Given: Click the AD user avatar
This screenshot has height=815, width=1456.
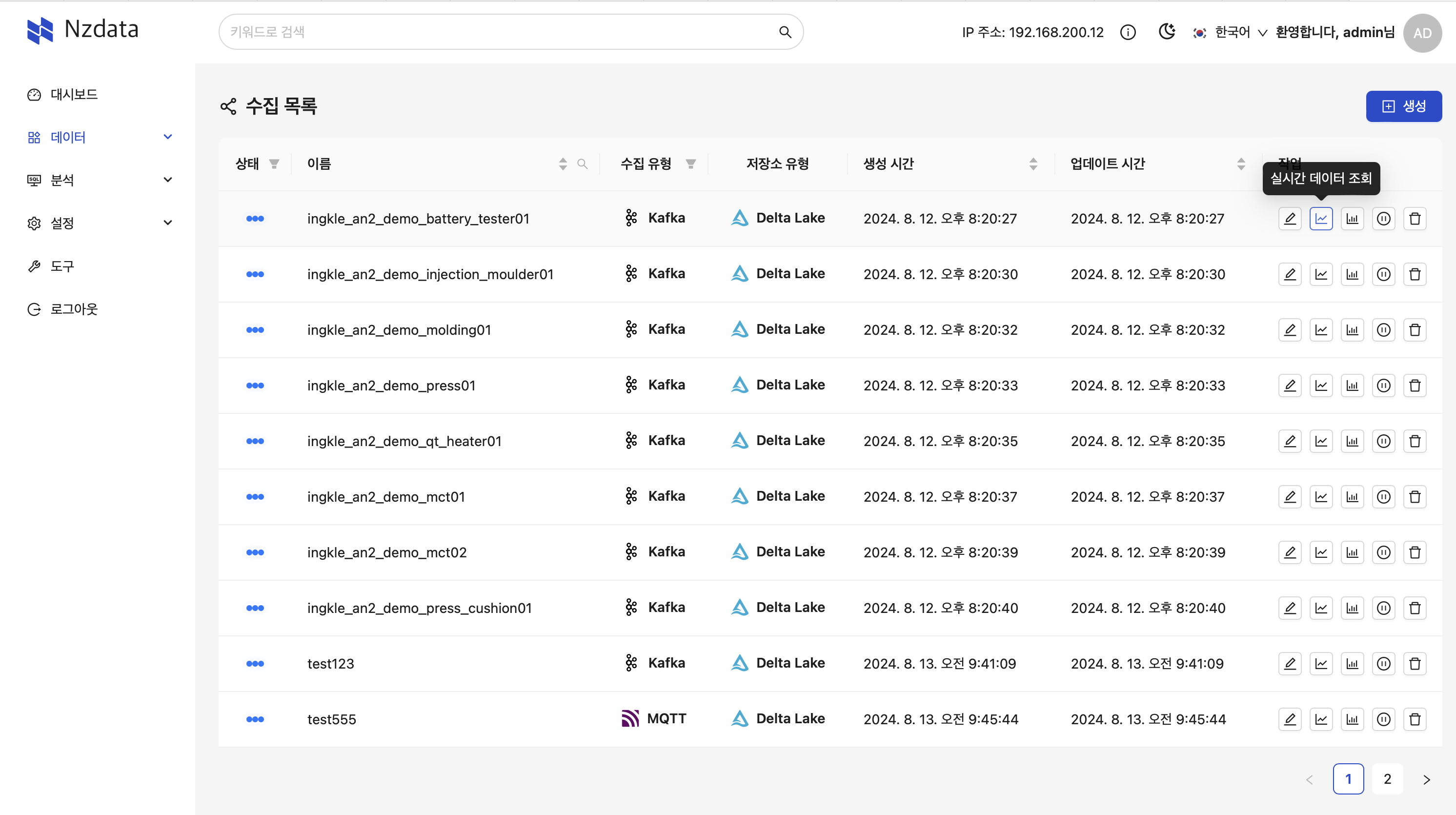Looking at the screenshot, I should (x=1422, y=33).
